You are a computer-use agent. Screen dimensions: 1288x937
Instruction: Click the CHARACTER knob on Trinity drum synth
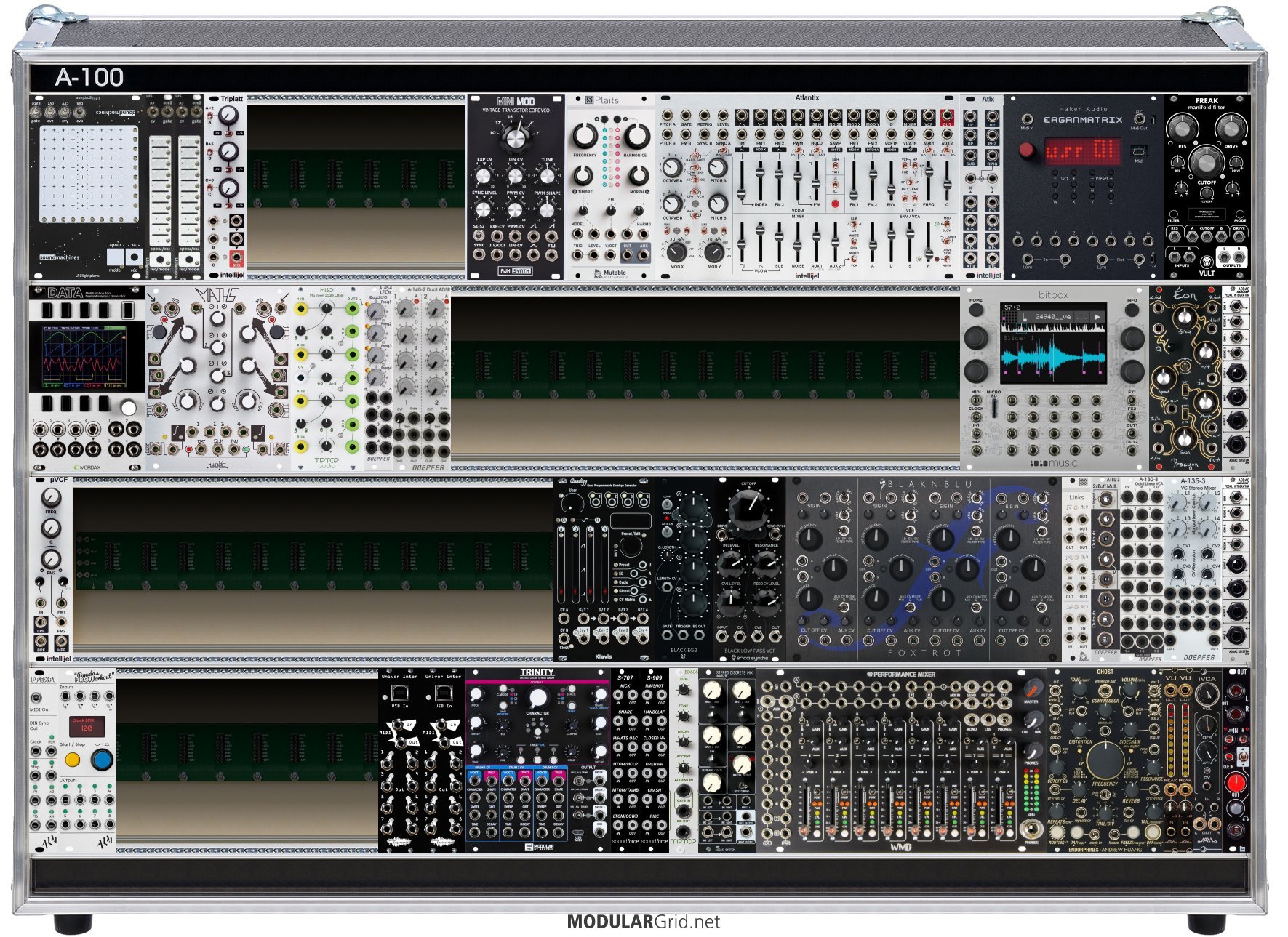click(537, 699)
